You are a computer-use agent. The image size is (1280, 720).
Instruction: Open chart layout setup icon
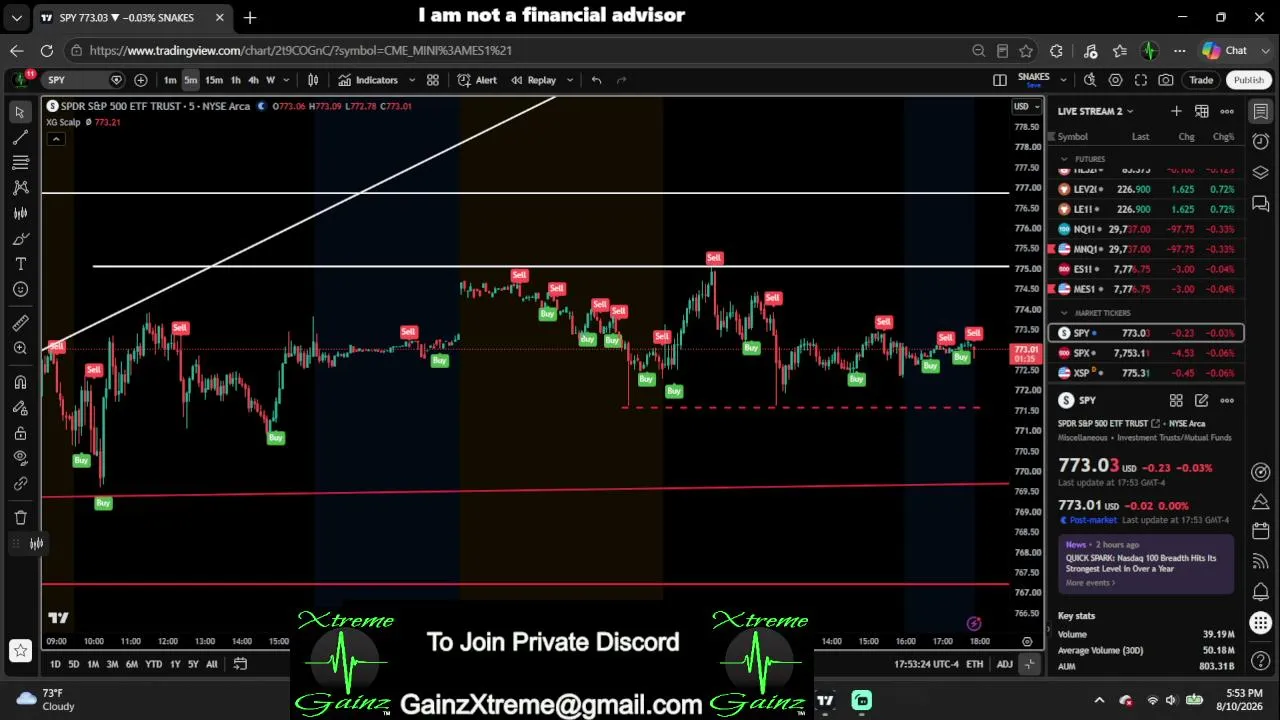1000,80
